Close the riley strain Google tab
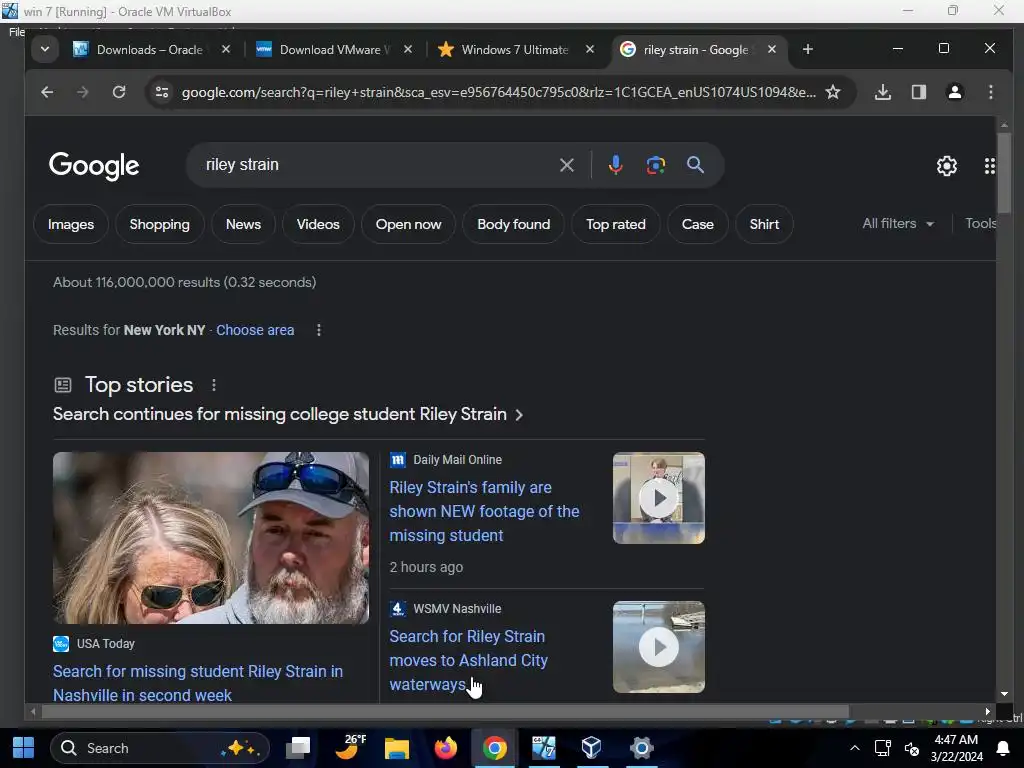 click(772, 50)
